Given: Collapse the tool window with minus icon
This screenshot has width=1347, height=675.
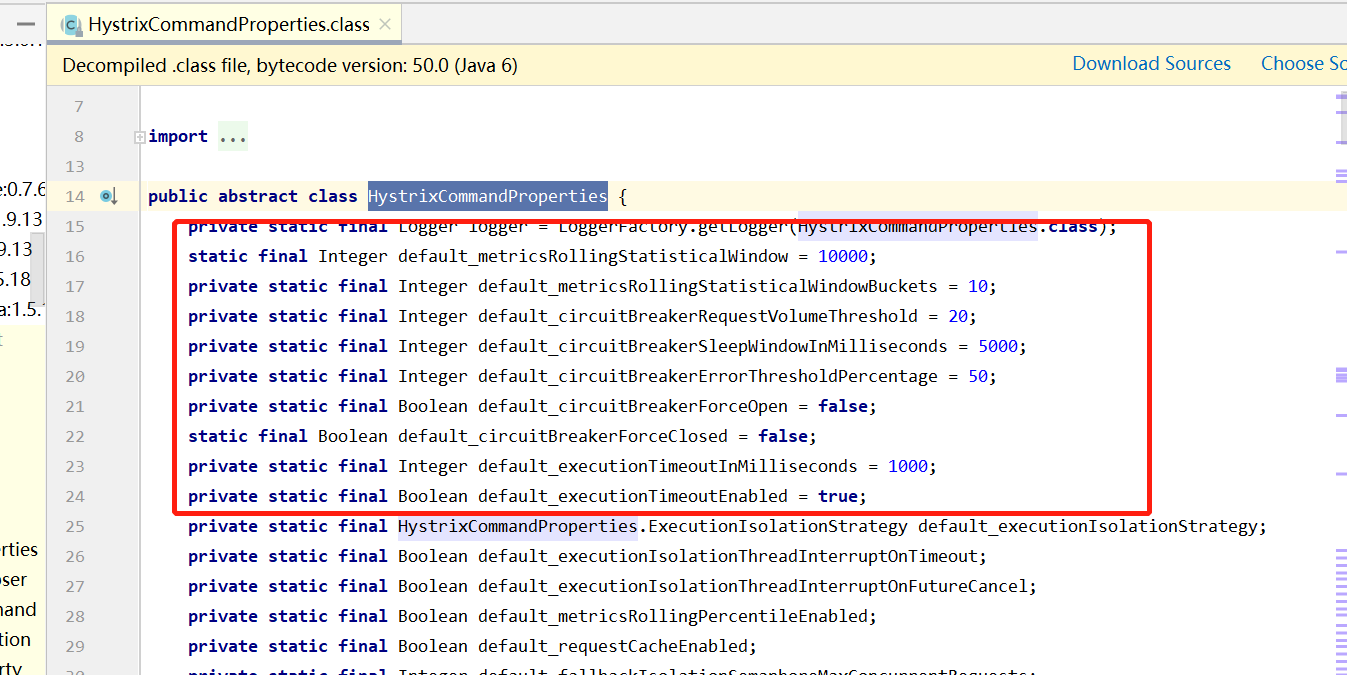Looking at the screenshot, I should pyautogui.click(x=26, y=24).
